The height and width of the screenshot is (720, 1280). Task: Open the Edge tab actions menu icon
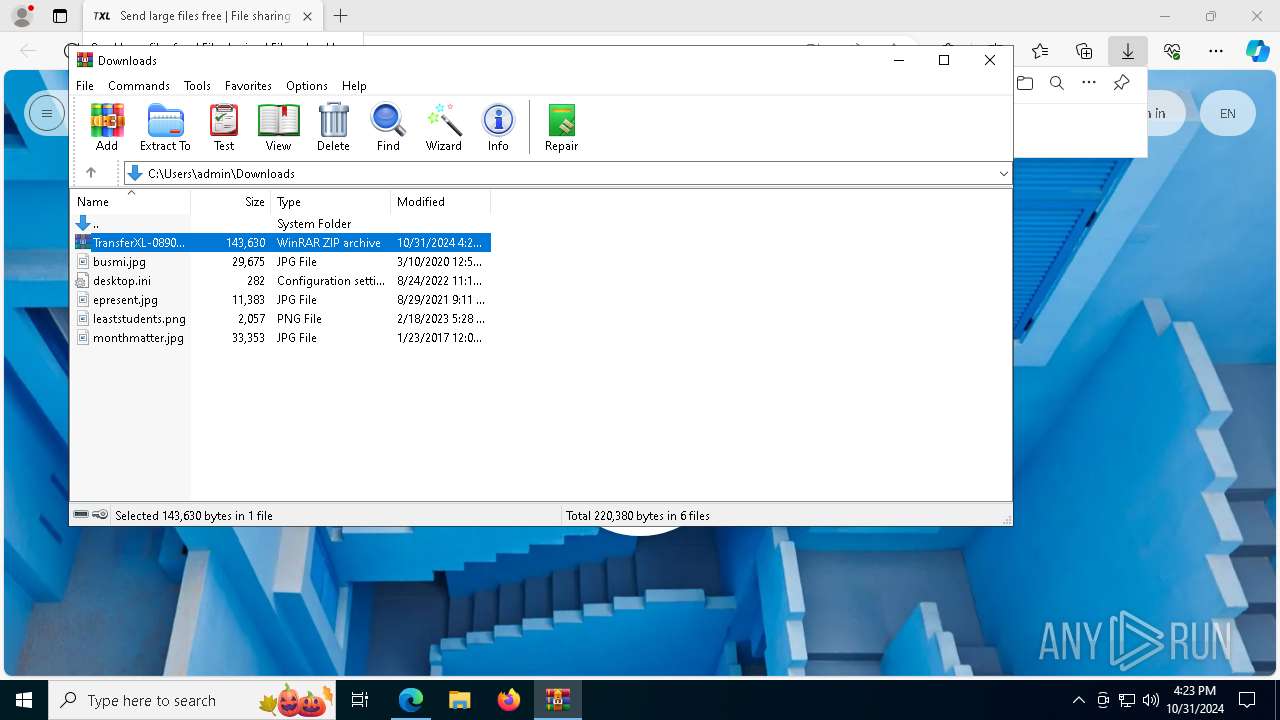coord(60,16)
